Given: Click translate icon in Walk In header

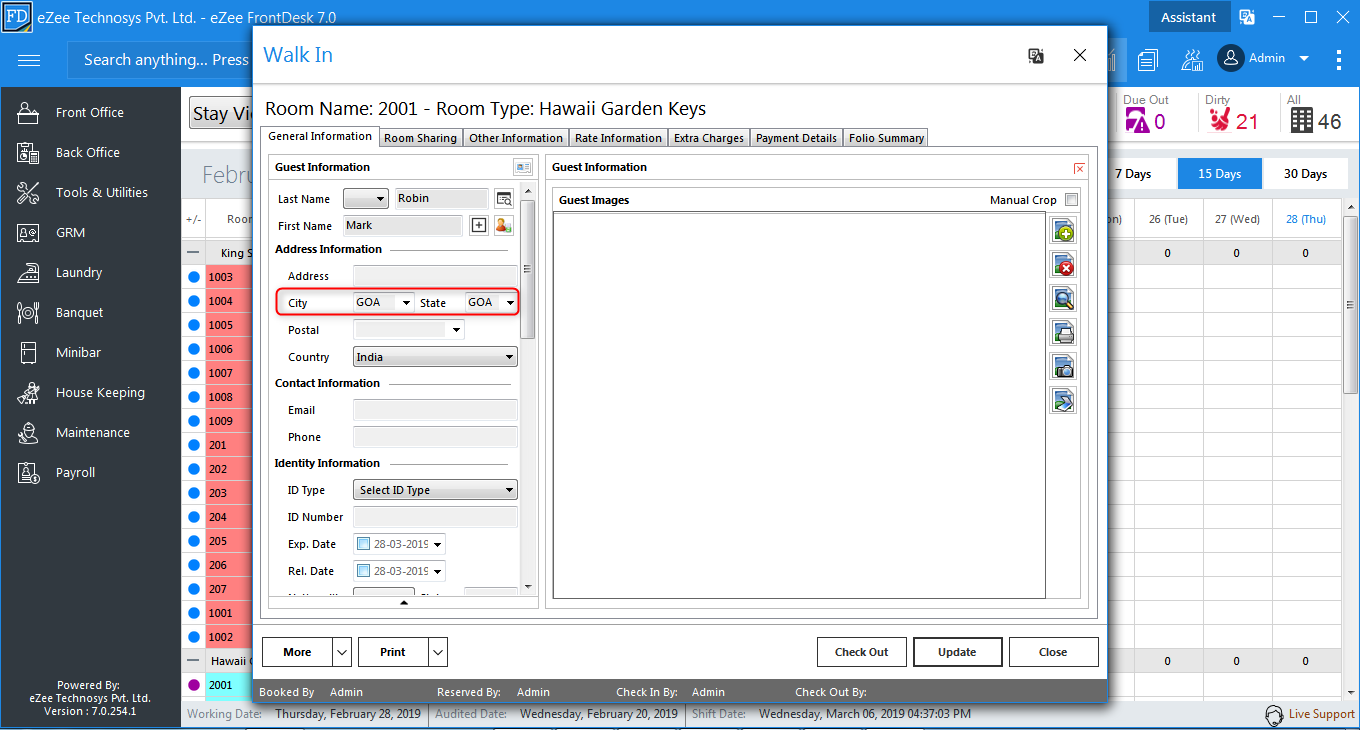Looking at the screenshot, I should (x=1036, y=56).
